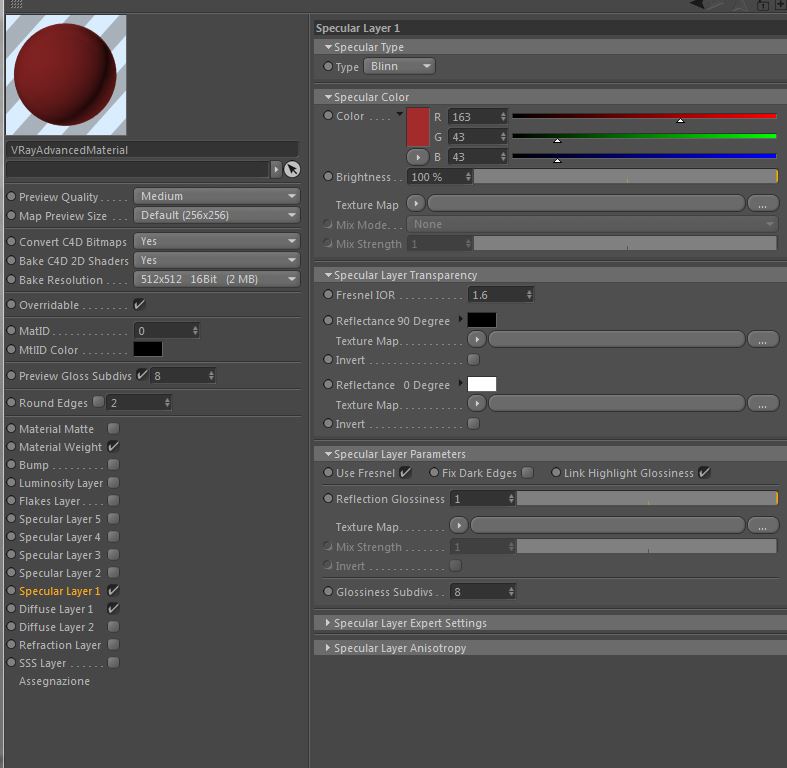Screen dimensions: 787x768
Task: Select Diffuse Layer 1 in layer list
Action: pos(56,609)
